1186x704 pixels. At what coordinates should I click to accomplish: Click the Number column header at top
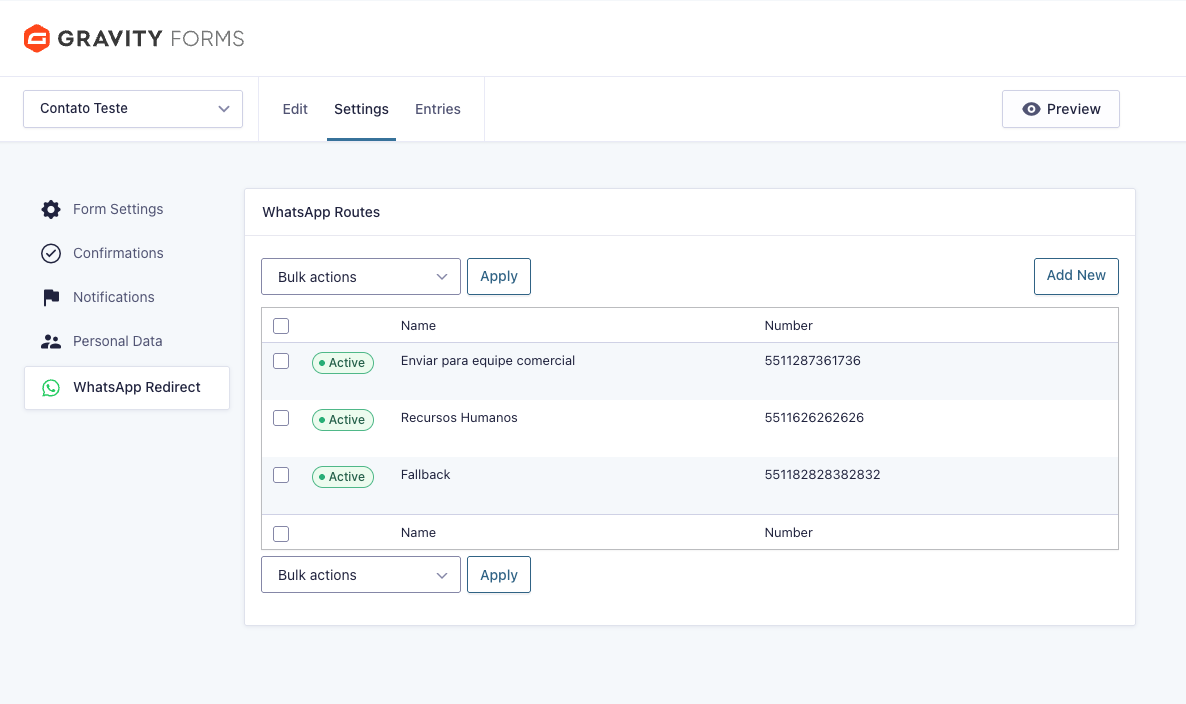point(788,326)
